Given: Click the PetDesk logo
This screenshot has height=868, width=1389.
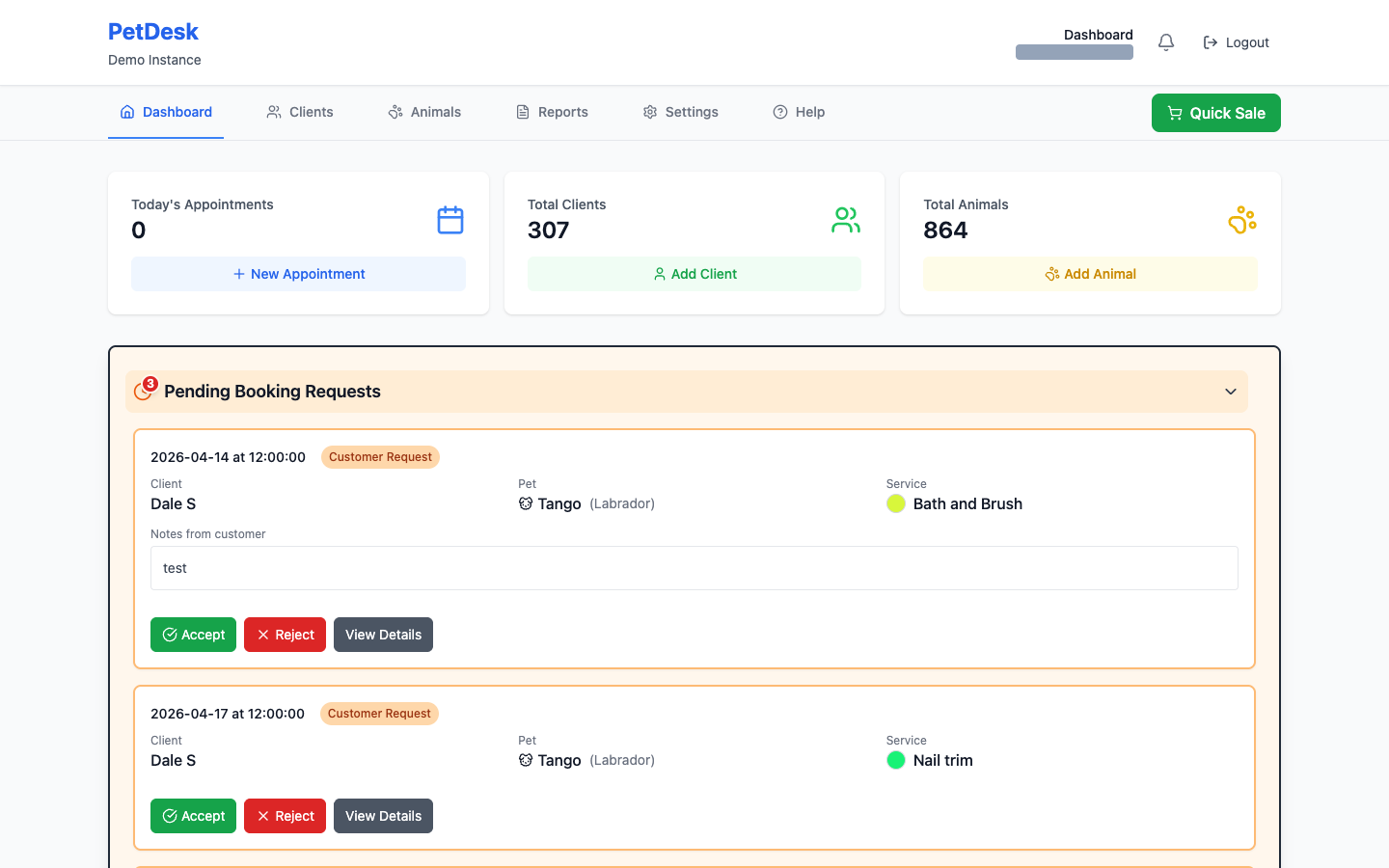Looking at the screenshot, I should [x=153, y=32].
